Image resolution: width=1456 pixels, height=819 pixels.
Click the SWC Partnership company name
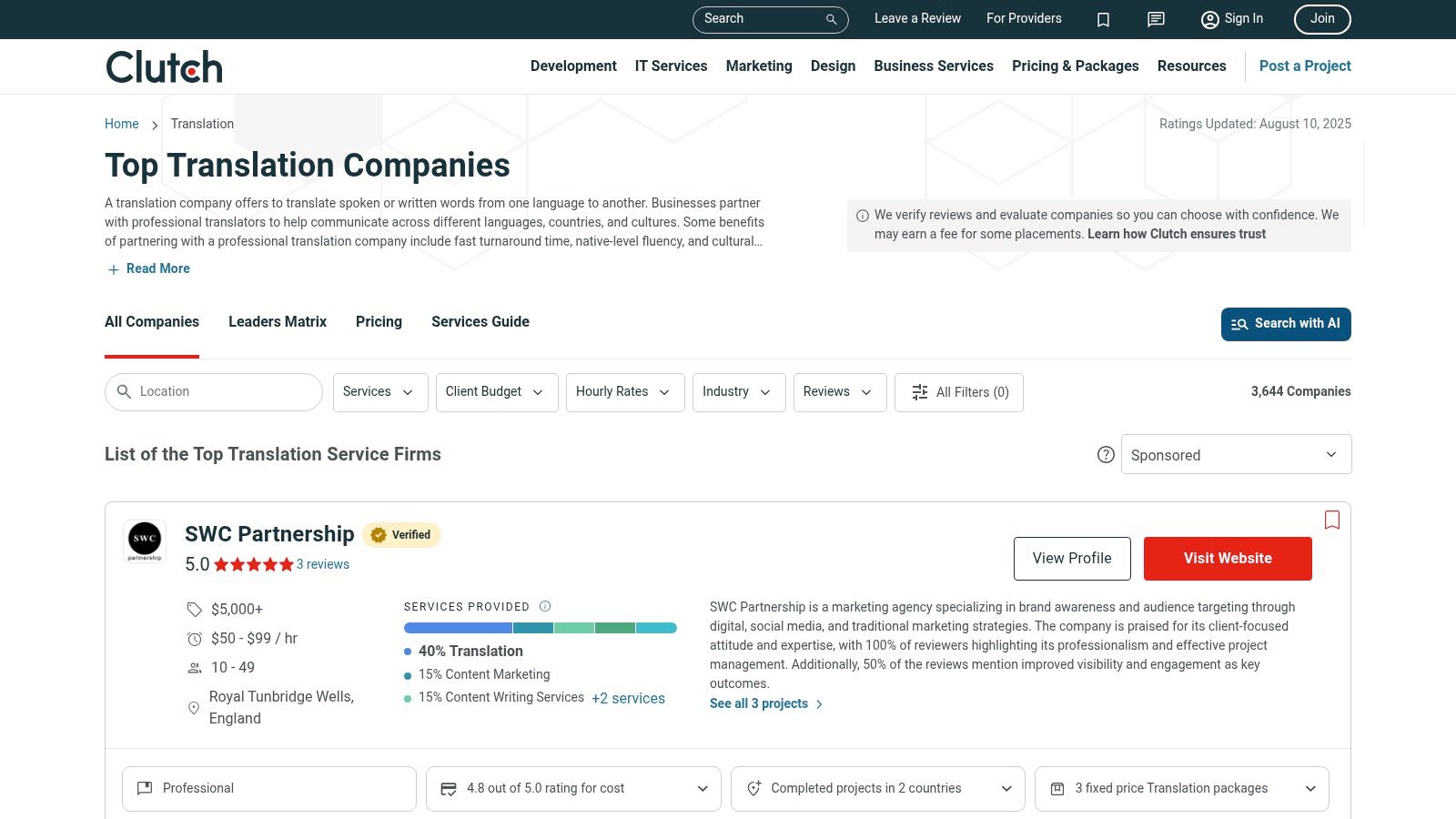[269, 534]
